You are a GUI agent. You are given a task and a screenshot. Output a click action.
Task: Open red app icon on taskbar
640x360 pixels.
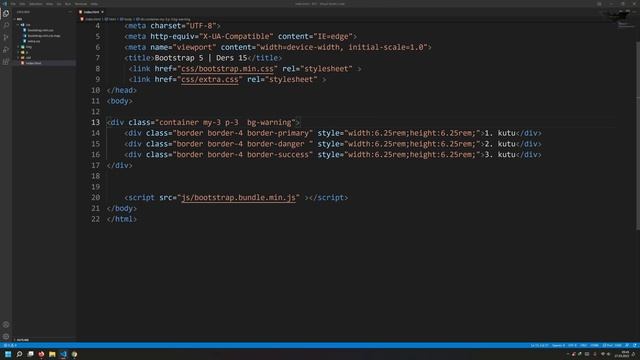[x=41, y=354]
